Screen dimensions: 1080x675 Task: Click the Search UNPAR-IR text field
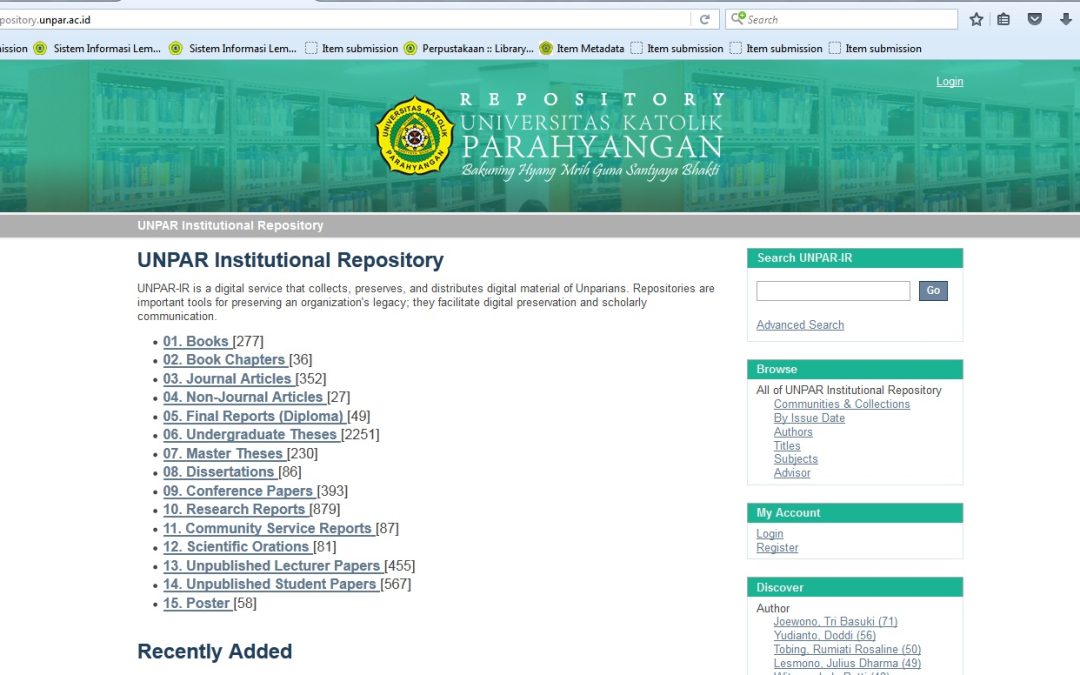click(832, 291)
